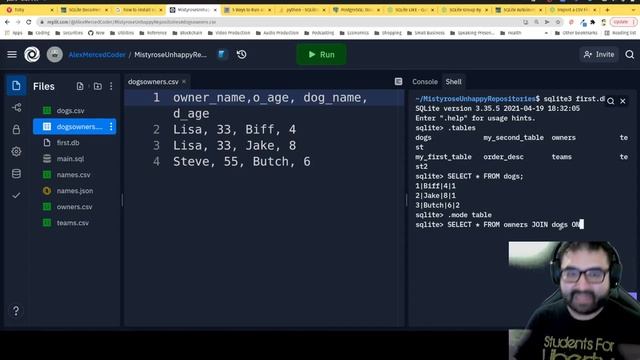Open the Database sidebar icon

(16, 173)
